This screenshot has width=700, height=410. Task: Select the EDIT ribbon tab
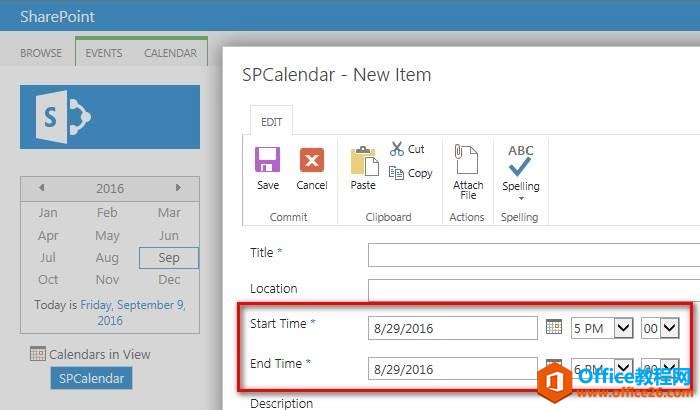(x=271, y=122)
